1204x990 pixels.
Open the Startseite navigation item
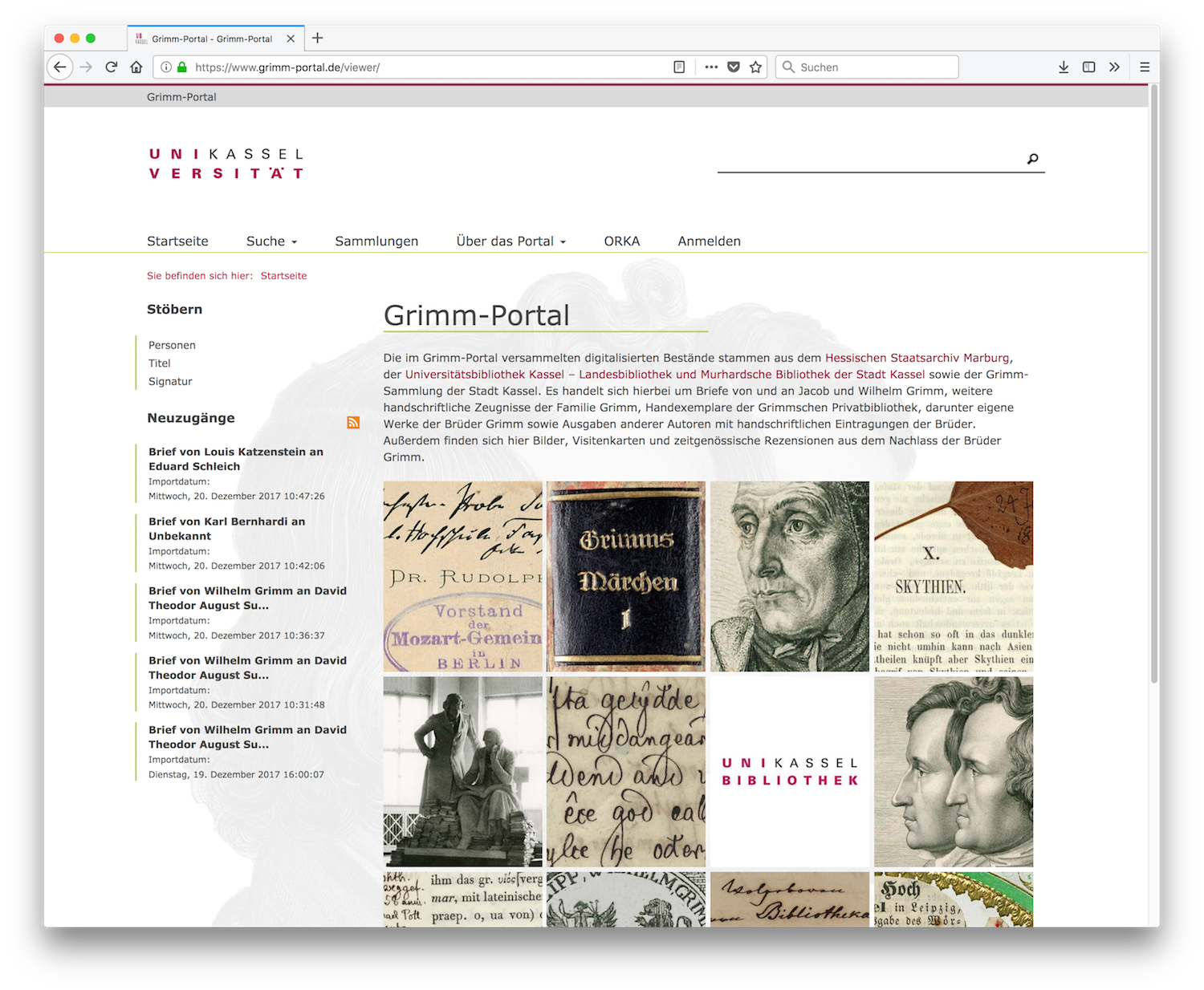coord(177,241)
